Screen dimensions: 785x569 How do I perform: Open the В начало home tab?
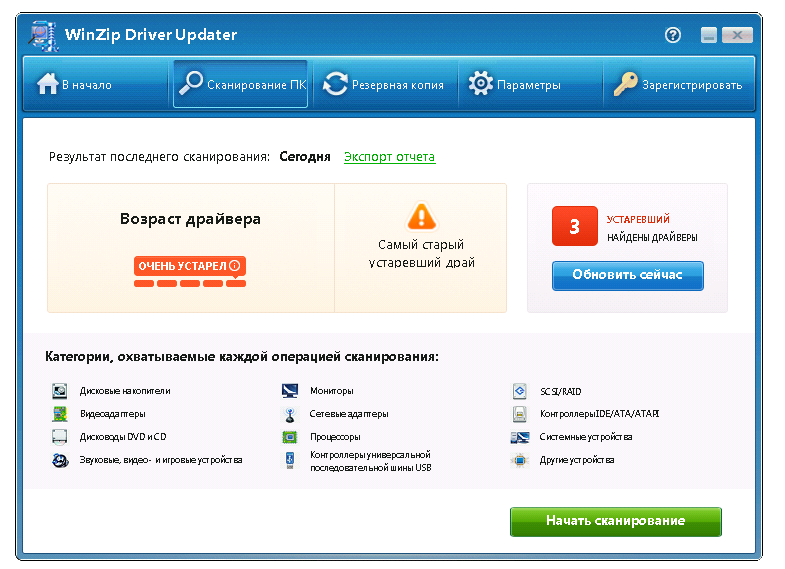coord(96,84)
